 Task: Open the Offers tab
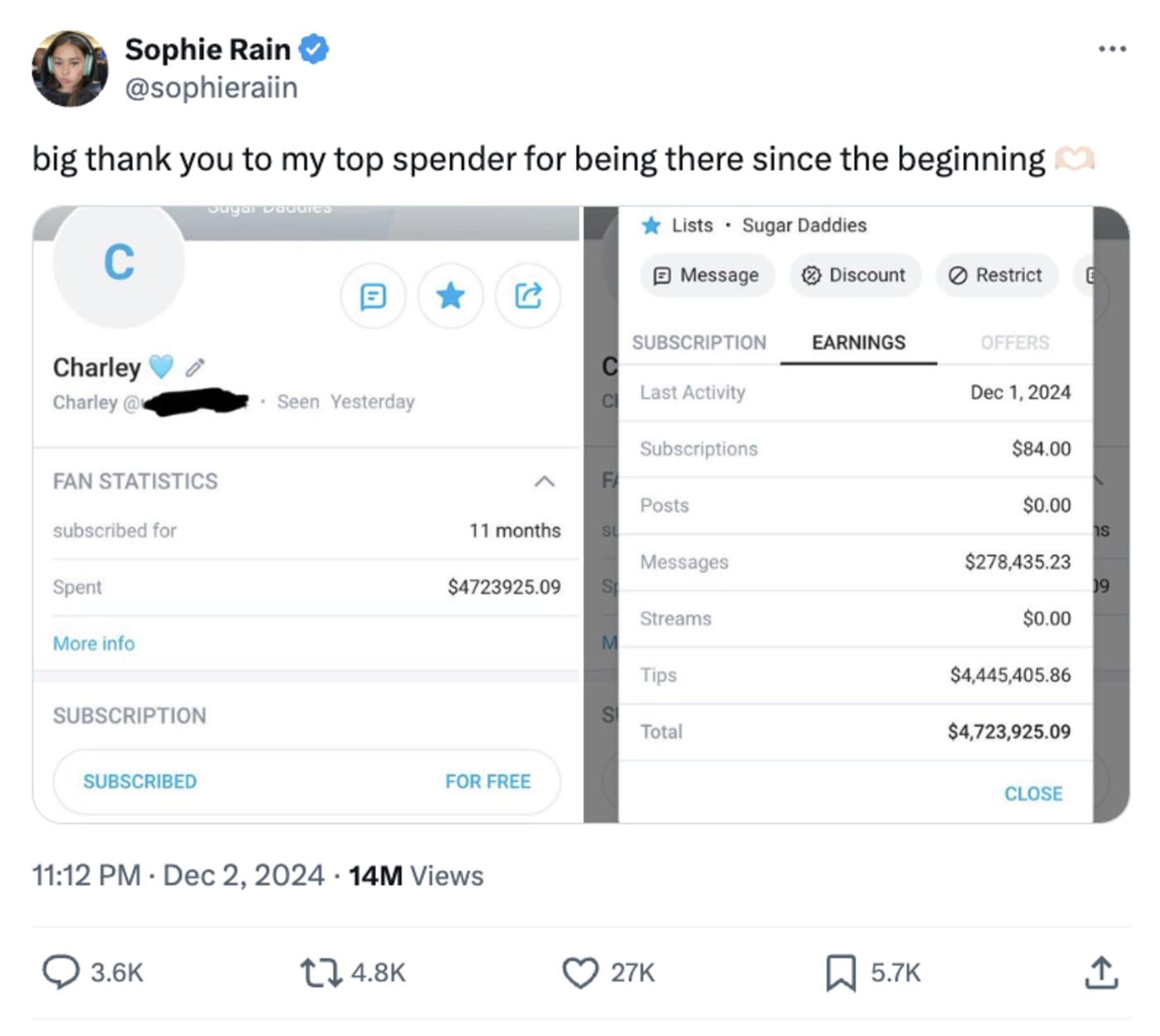click(1014, 342)
